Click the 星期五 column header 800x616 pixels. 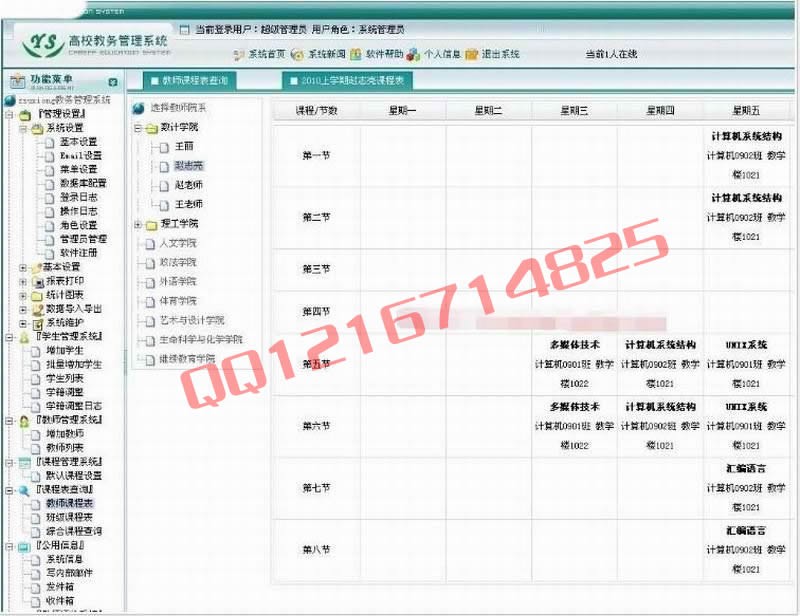[x=748, y=111]
